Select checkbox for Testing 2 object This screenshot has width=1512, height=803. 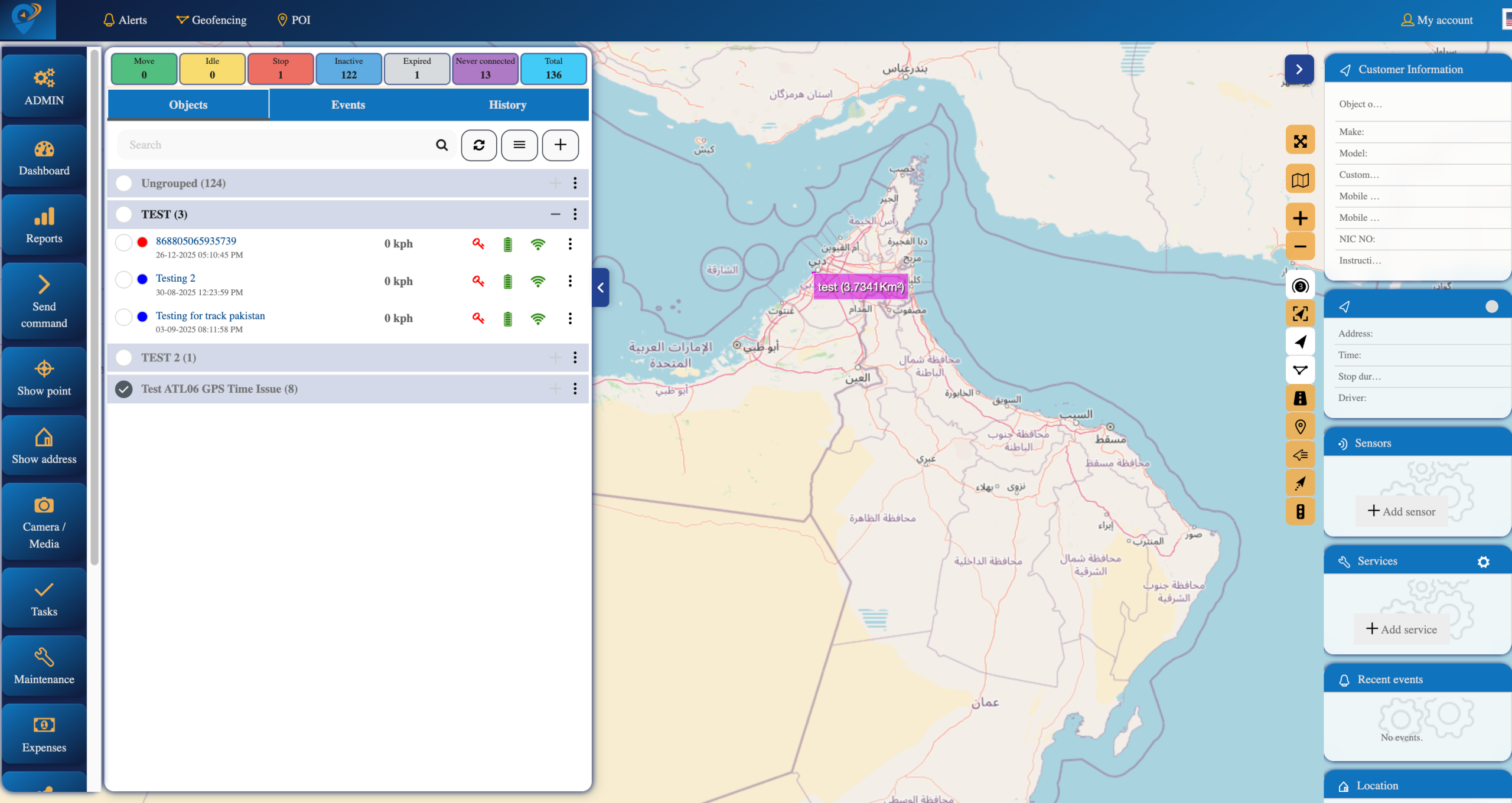pos(124,279)
